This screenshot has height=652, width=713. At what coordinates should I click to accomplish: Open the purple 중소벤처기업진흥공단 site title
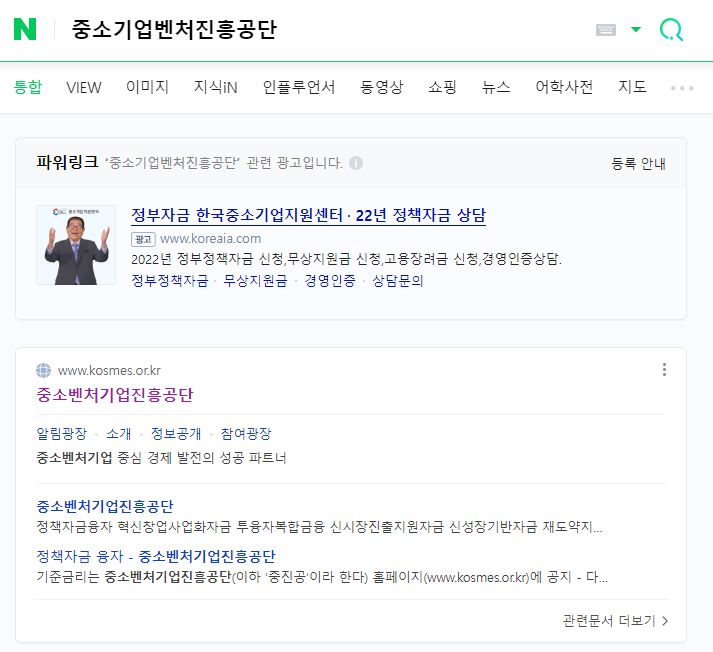click(x=115, y=395)
